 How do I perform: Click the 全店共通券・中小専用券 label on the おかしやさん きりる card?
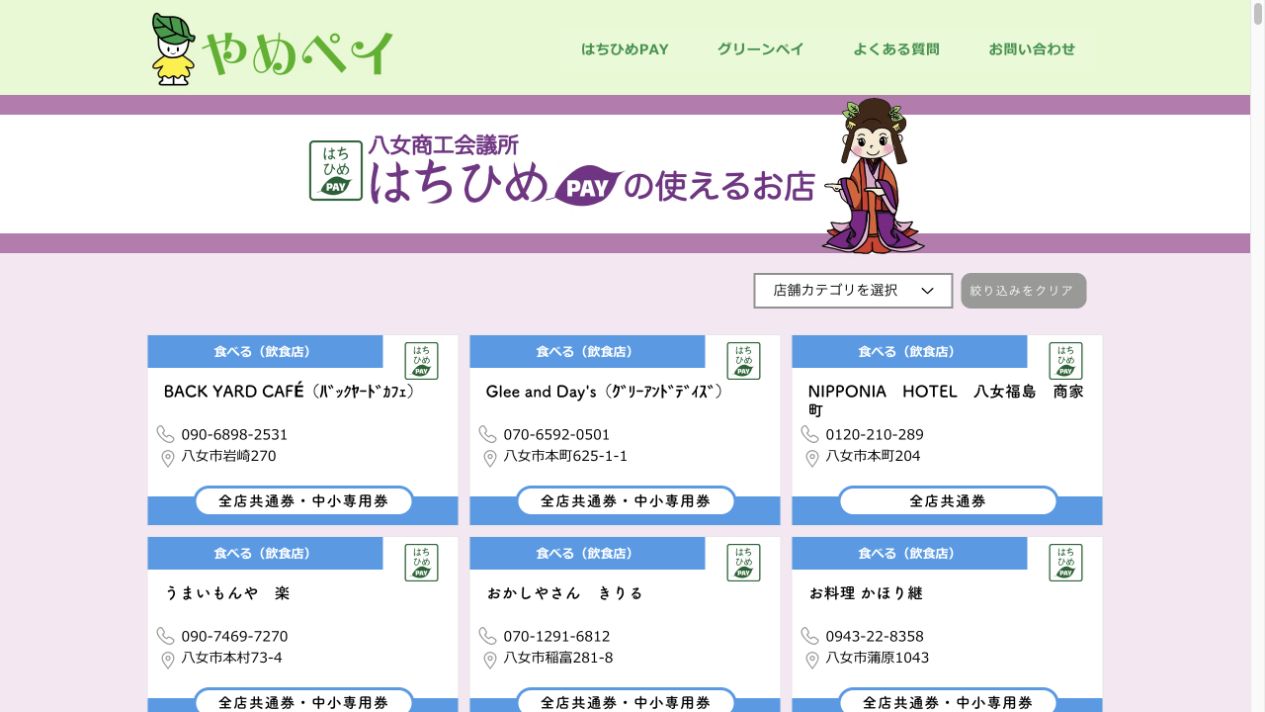point(626,702)
